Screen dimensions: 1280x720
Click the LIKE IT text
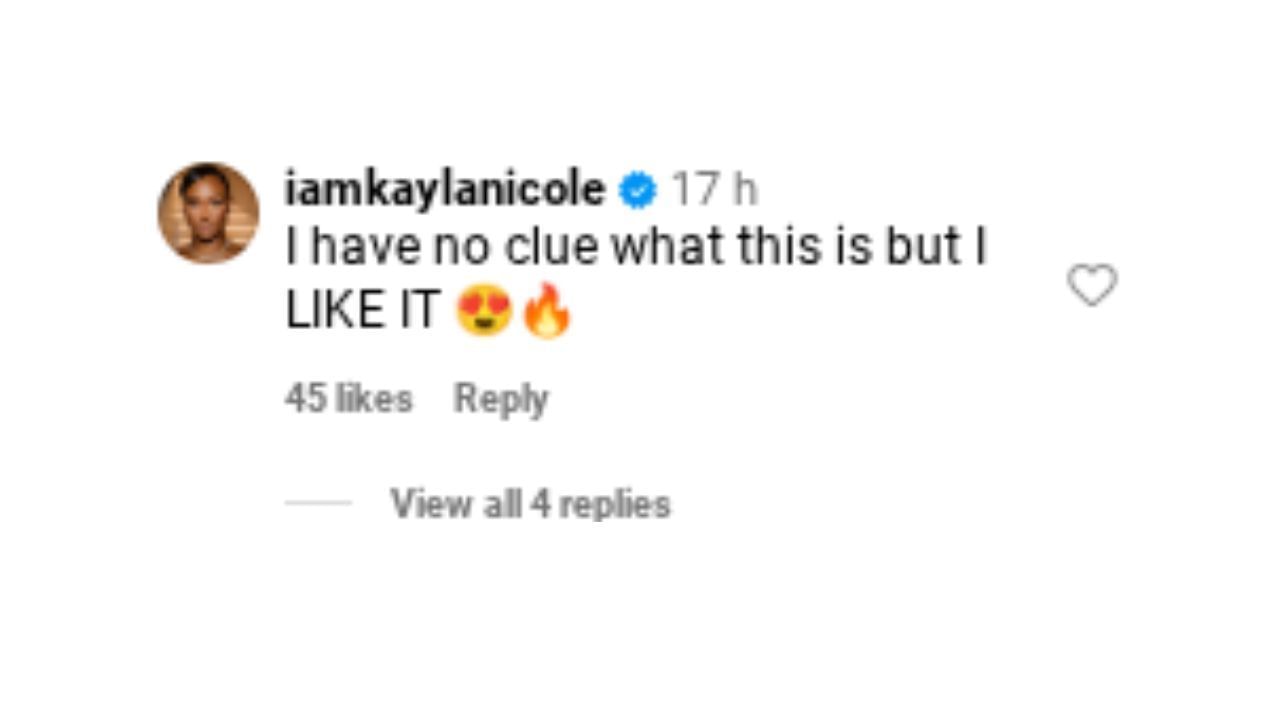tap(362, 312)
